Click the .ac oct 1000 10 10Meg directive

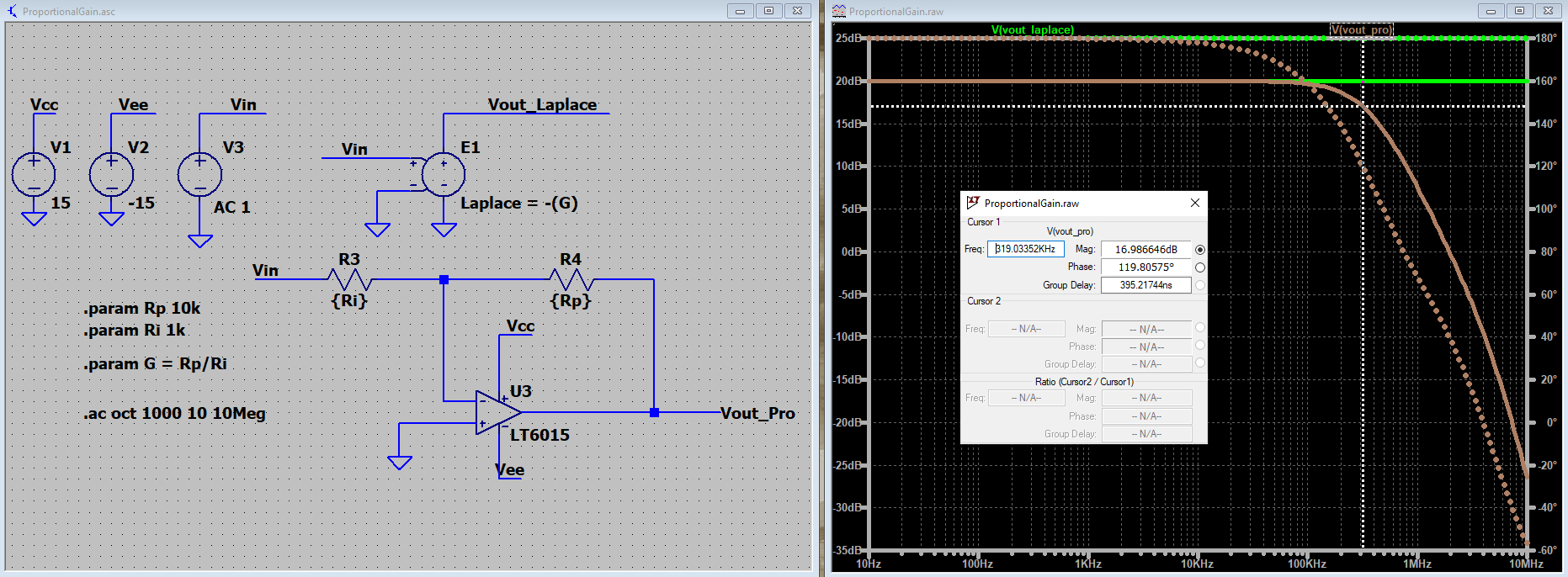[174, 414]
